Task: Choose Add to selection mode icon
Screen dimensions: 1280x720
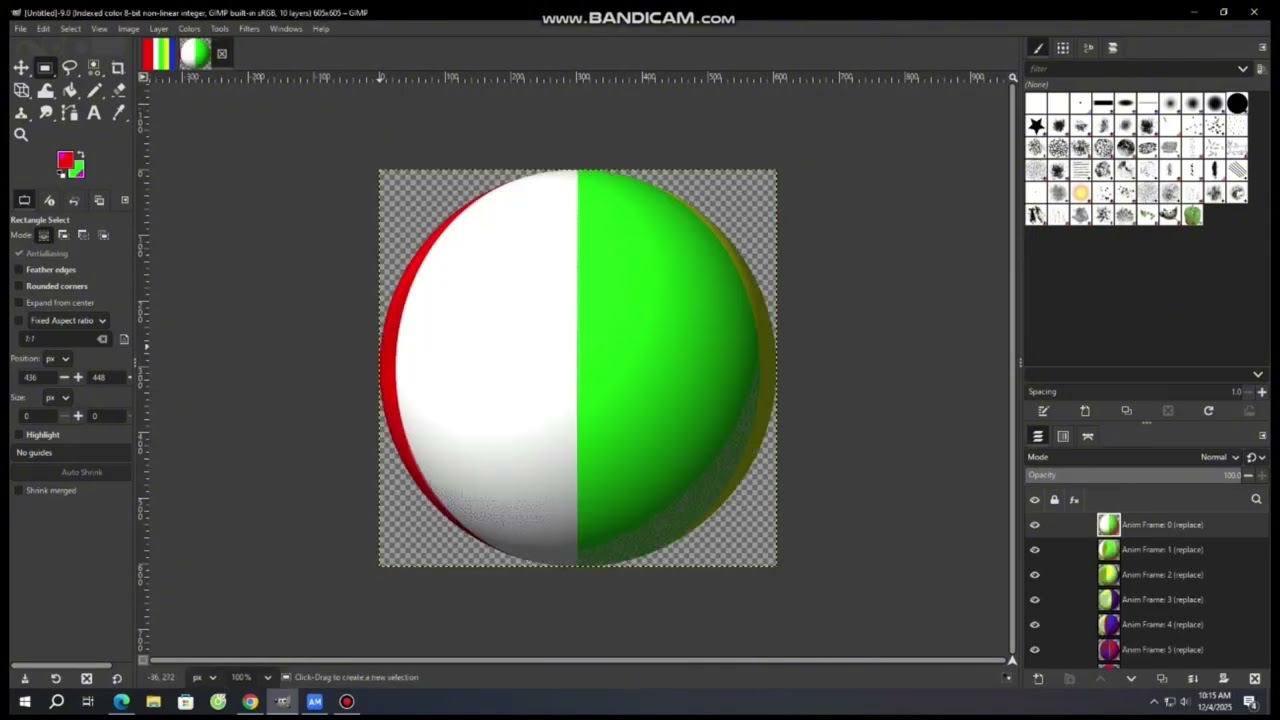Action: (x=63, y=235)
